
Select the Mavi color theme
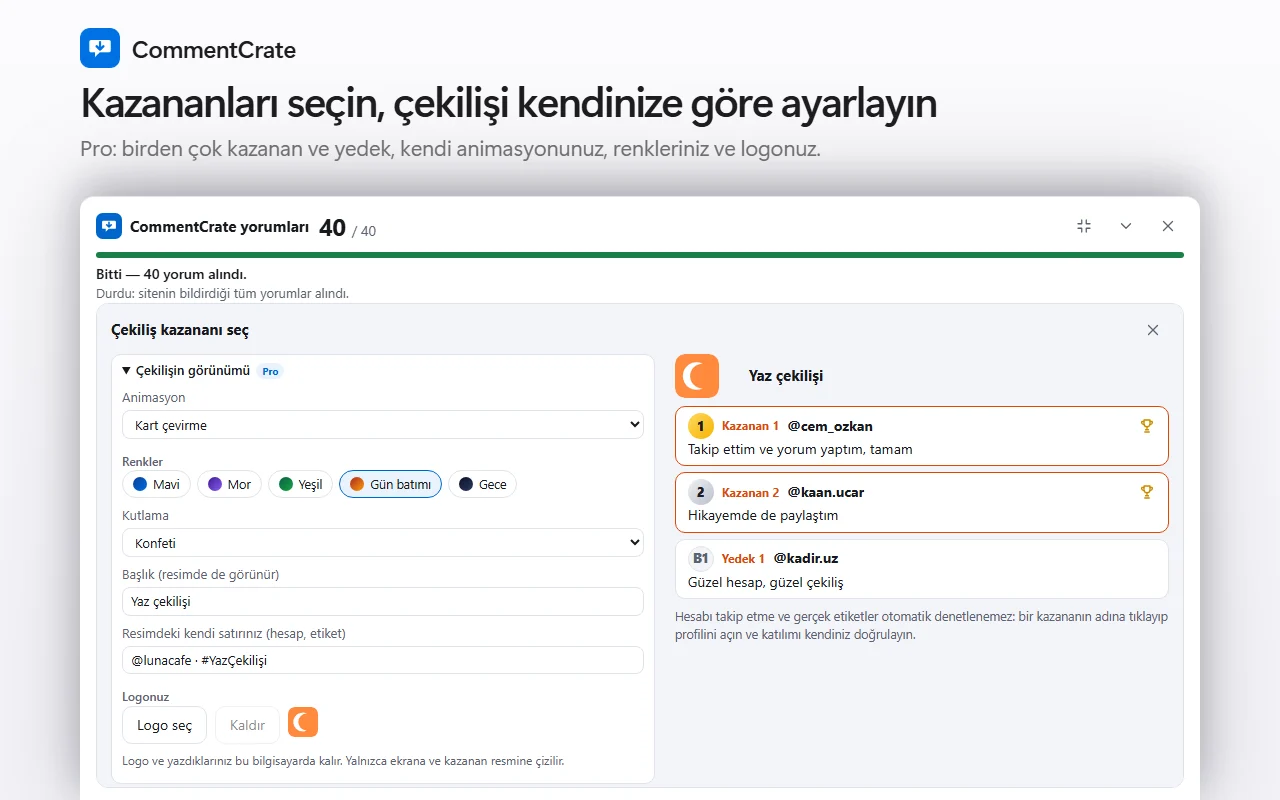click(x=156, y=484)
